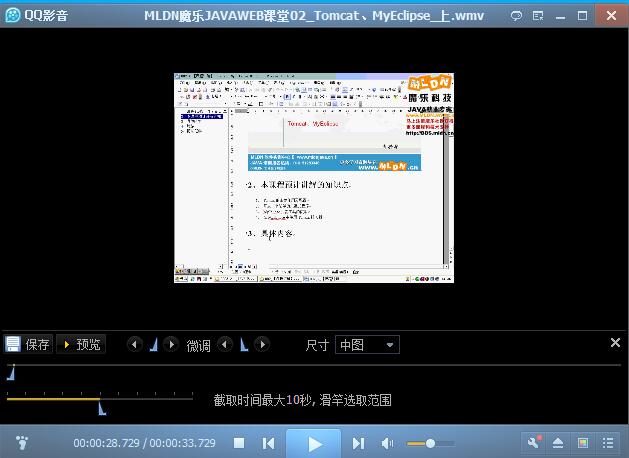629x458 pixels.
Task: Click the playback time display 00:00:28.729
Action: [106, 443]
